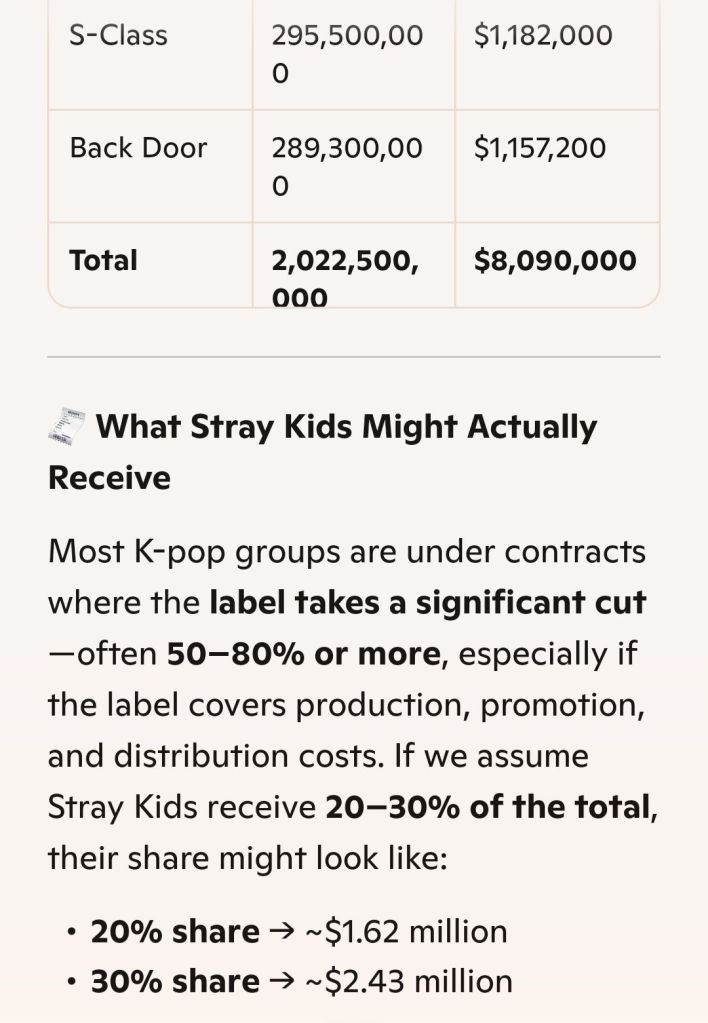This screenshot has width=708, height=1023.
Task: Click the 'What Stray Kids Might Actually Receive' heading
Action: point(345,427)
